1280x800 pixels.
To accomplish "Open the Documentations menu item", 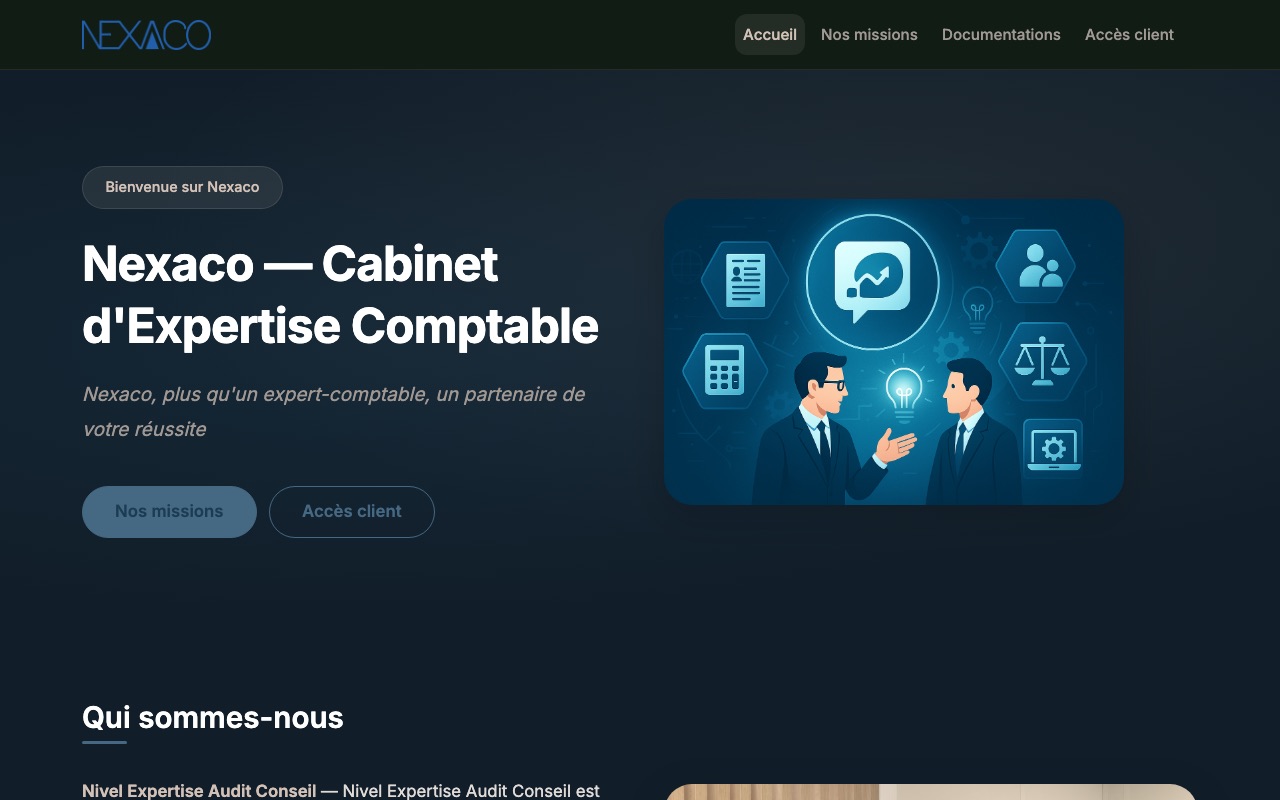I will pyautogui.click(x=1001, y=35).
